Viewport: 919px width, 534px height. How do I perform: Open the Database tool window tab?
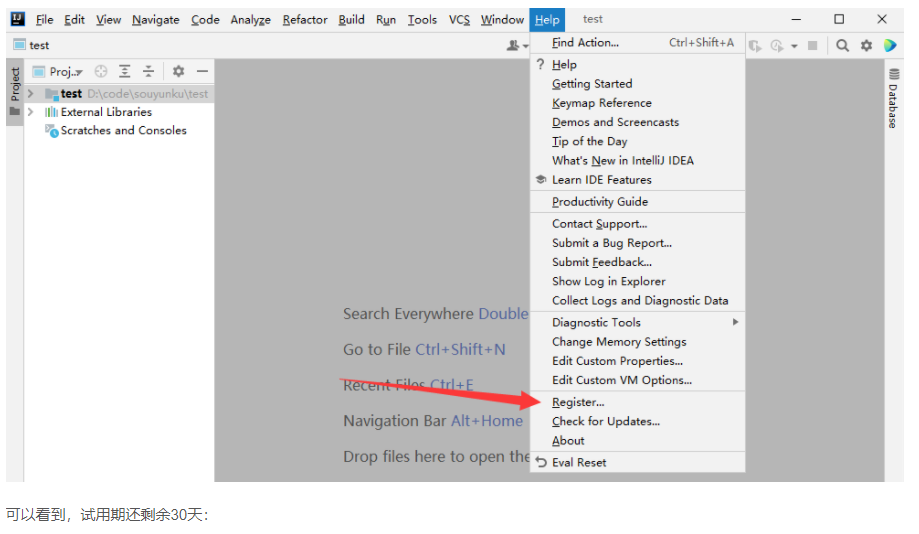pyautogui.click(x=893, y=98)
